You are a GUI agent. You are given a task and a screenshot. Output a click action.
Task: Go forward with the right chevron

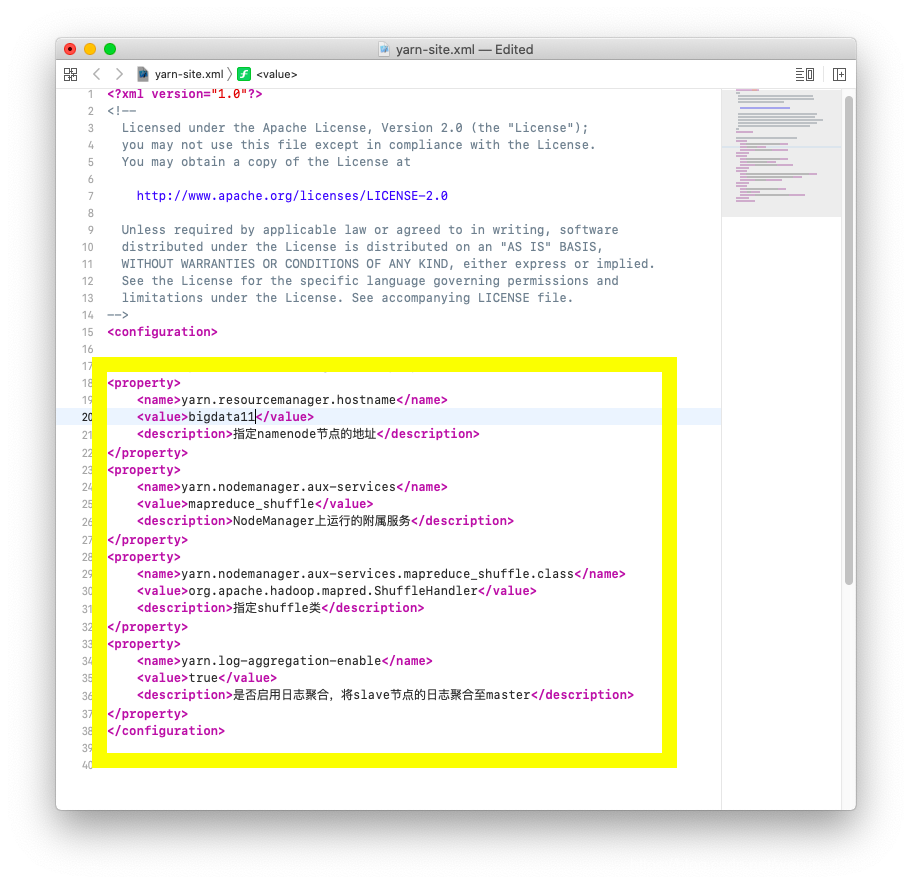click(119, 74)
